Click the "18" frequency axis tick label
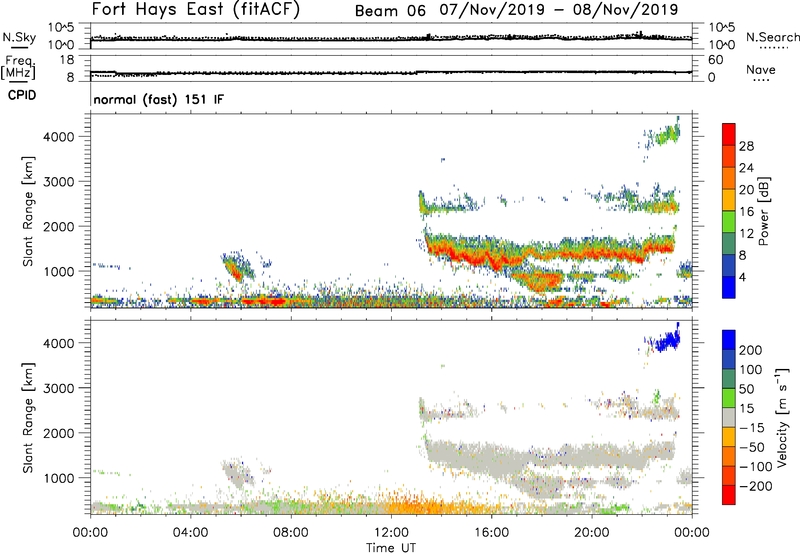Viewport: 800px width, 554px height. (x=67, y=60)
